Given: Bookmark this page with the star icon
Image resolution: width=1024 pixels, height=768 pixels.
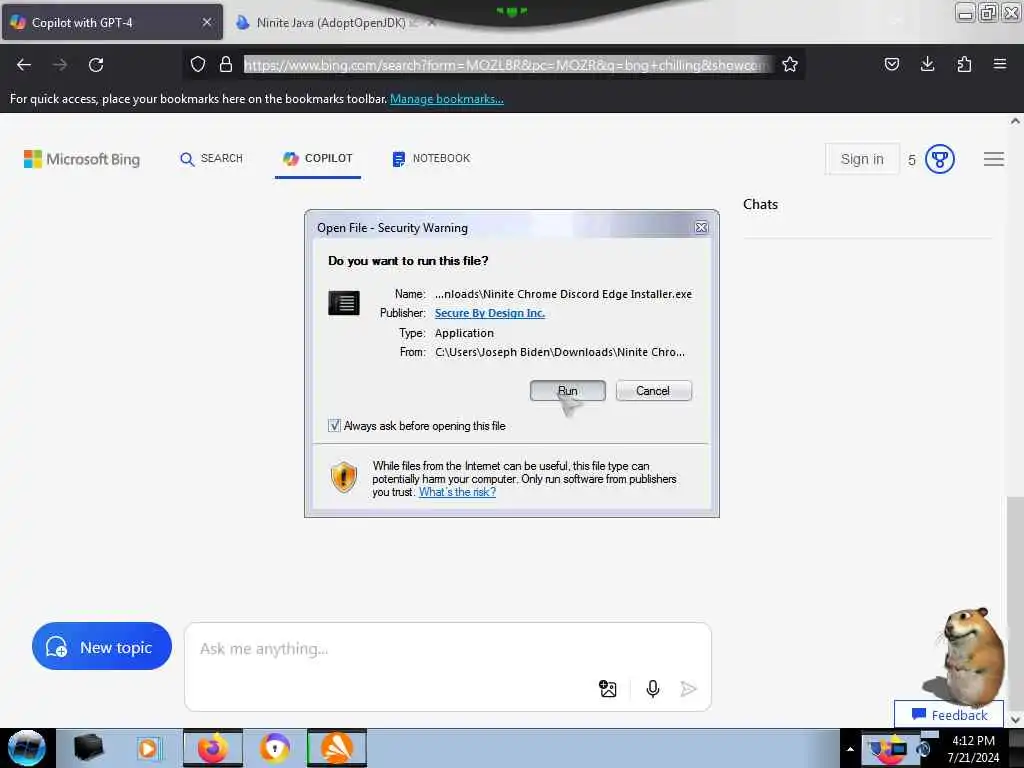Looking at the screenshot, I should pyautogui.click(x=790, y=64).
